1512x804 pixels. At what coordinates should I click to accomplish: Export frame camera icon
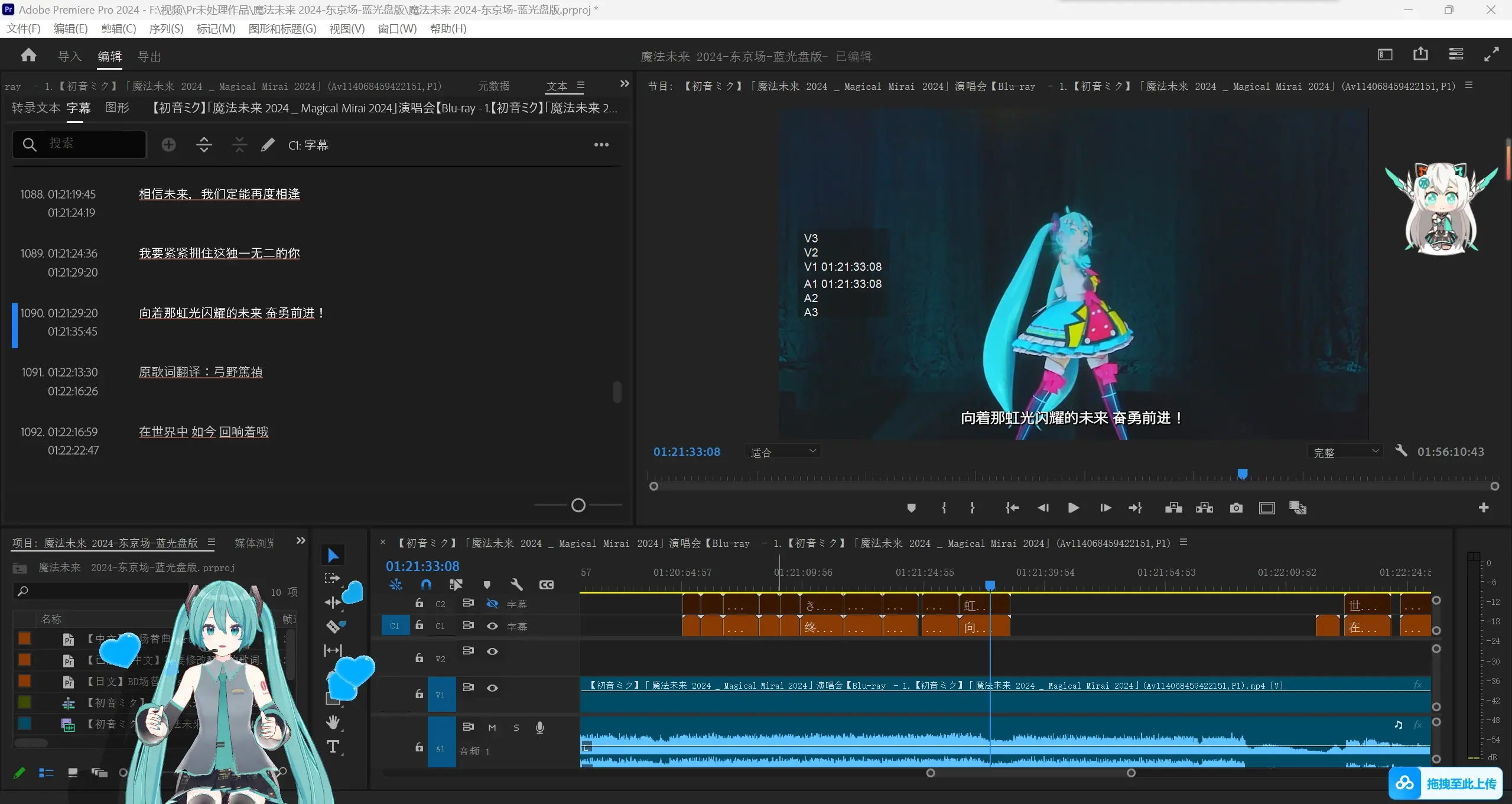pos(1235,508)
